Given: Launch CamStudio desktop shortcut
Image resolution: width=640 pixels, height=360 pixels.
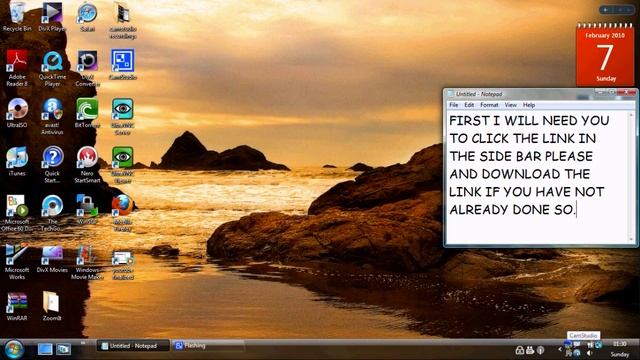Looking at the screenshot, I should (x=122, y=64).
